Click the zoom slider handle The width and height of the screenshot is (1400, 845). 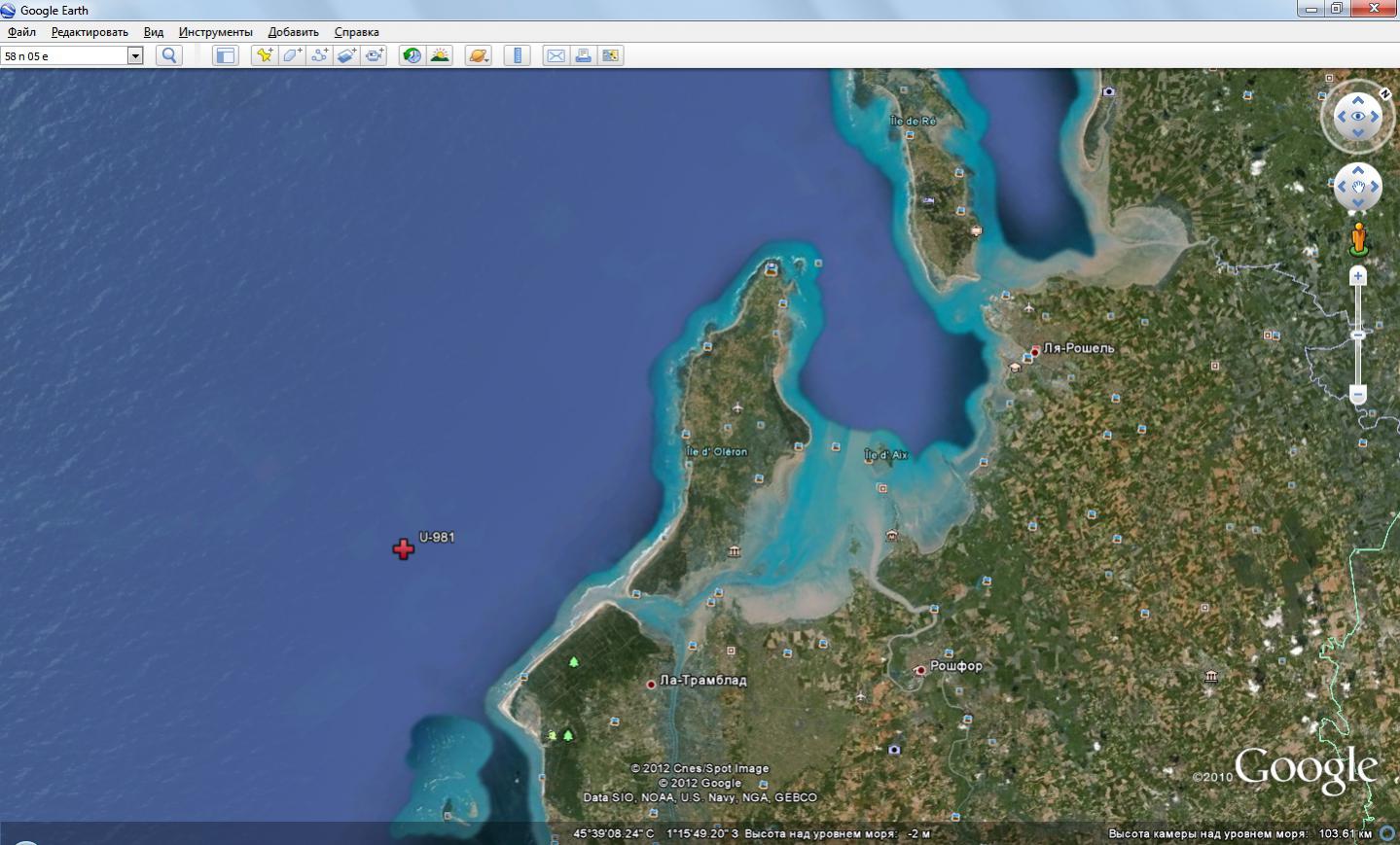click(x=1358, y=334)
